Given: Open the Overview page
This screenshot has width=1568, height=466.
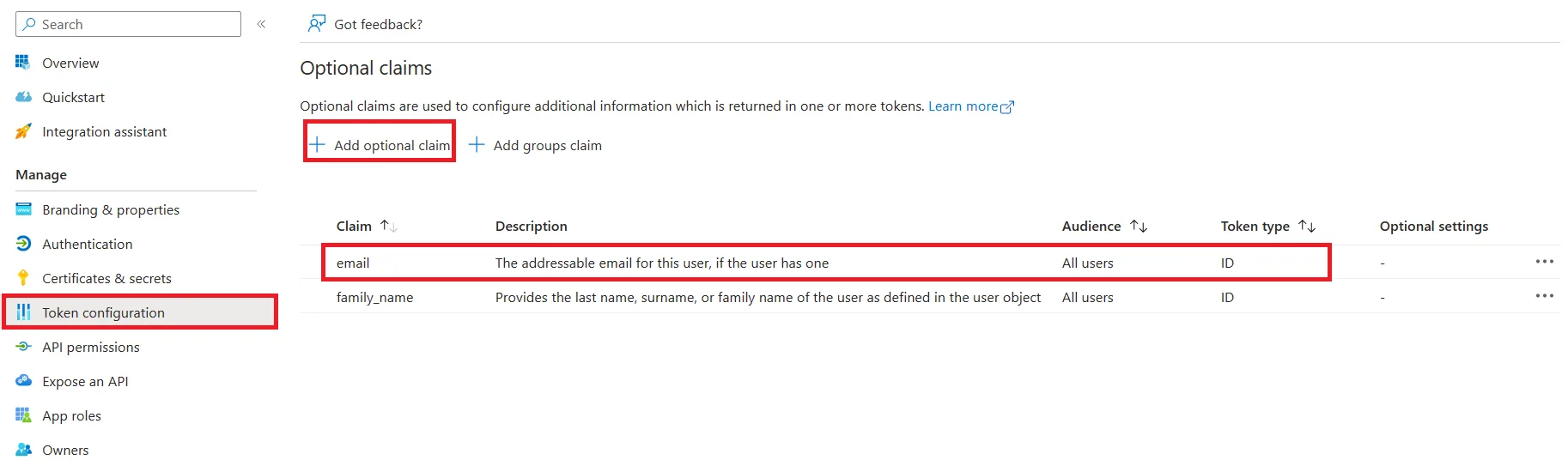Looking at the screenshot, I should click(x=70, y=63).
